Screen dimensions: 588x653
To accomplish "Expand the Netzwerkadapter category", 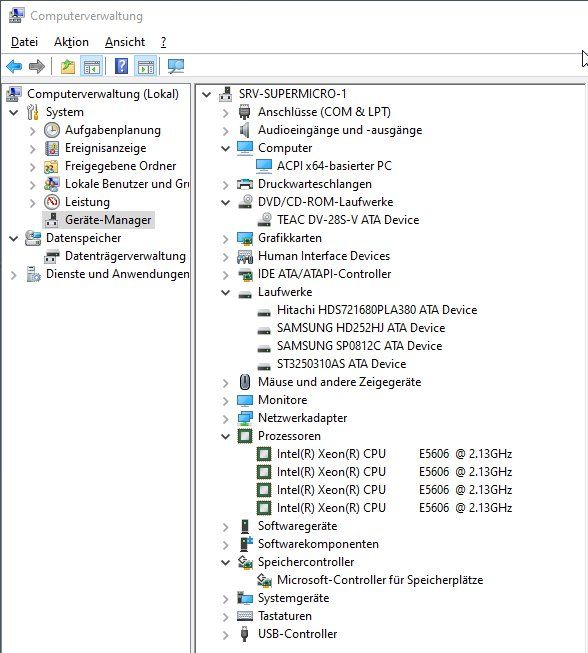I will tap(225, 419).
